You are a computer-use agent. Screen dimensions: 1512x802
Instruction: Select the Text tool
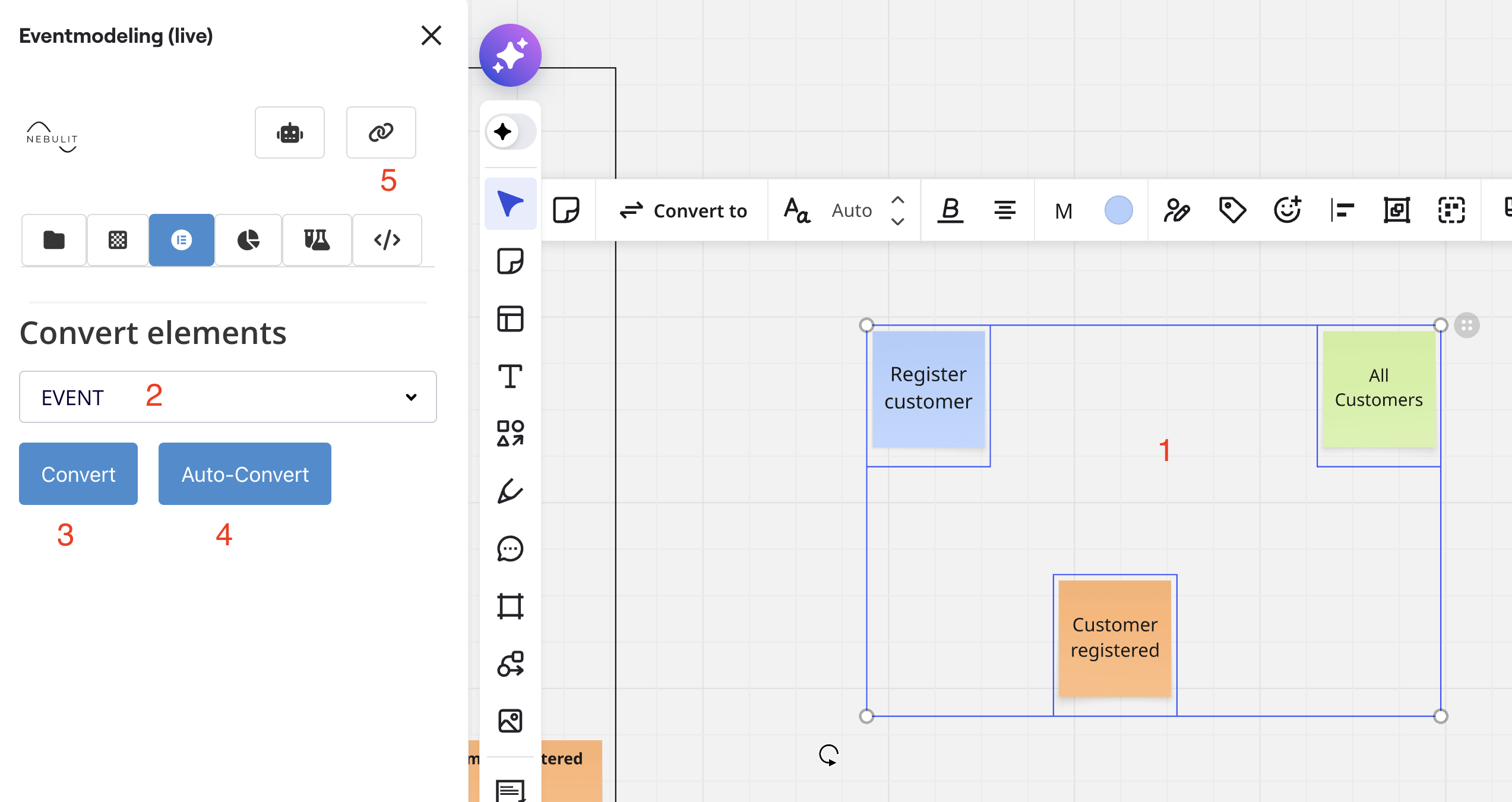click(510, 377)
